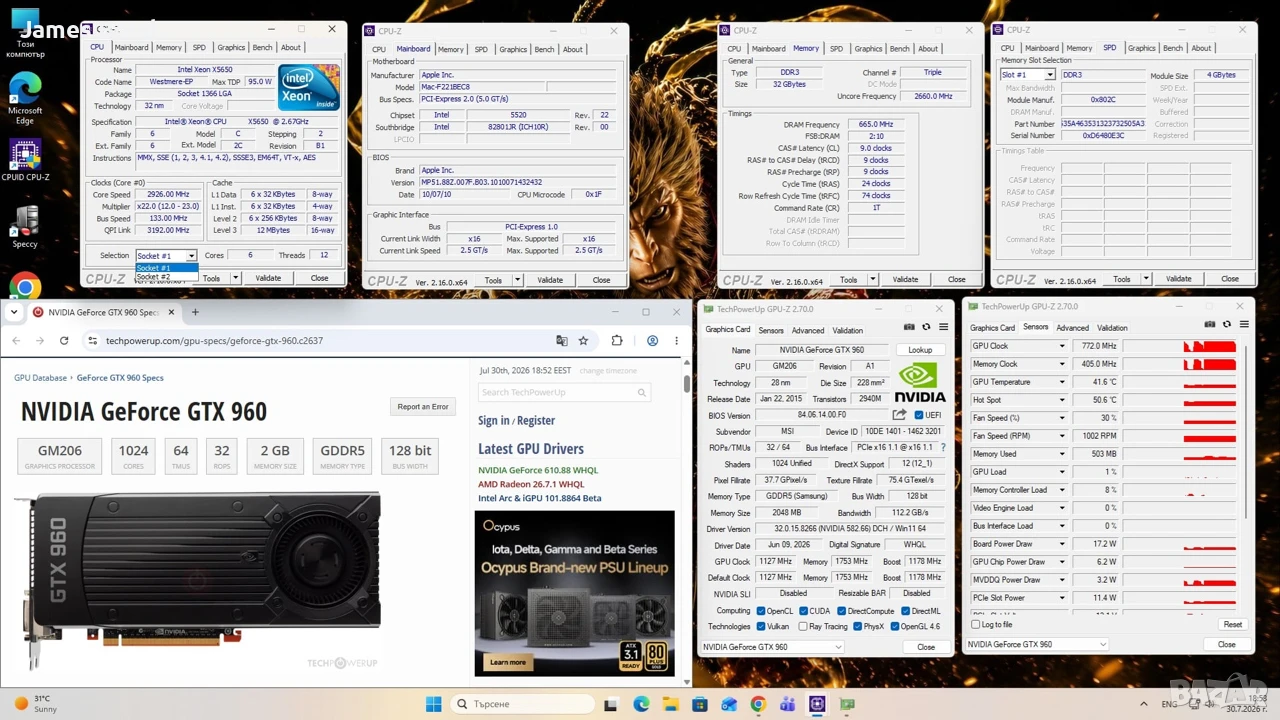Take a screenshot in GPU-Z Graphics Card window
1280x720 pixels.
[909, 327]
